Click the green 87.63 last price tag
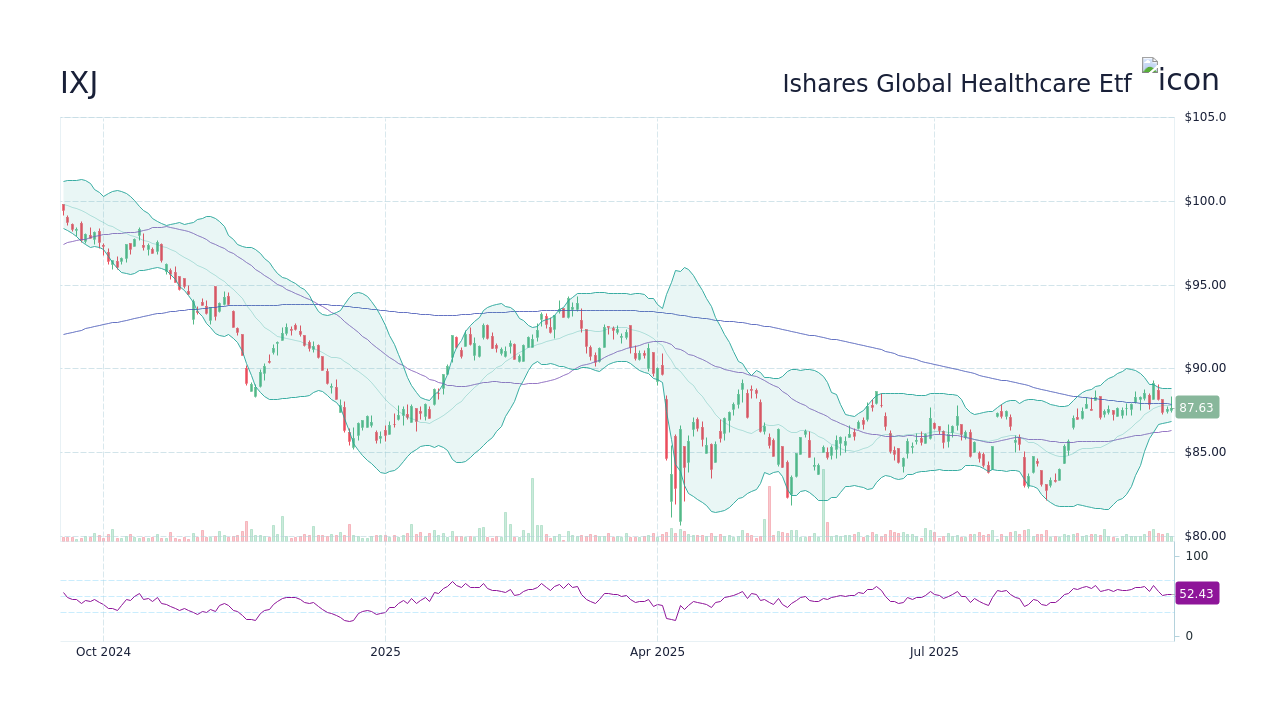 point(1196,407)
